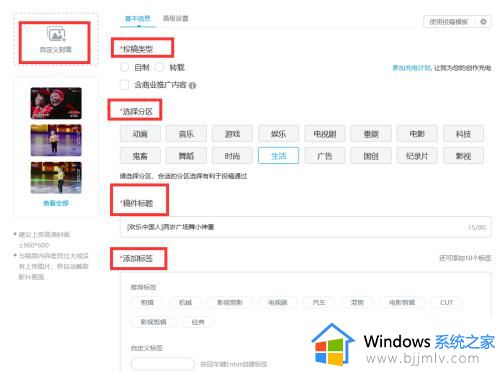The height and width of the screenshot is (372, 500).
Task: Select the 电影 category
Action: 417,134
